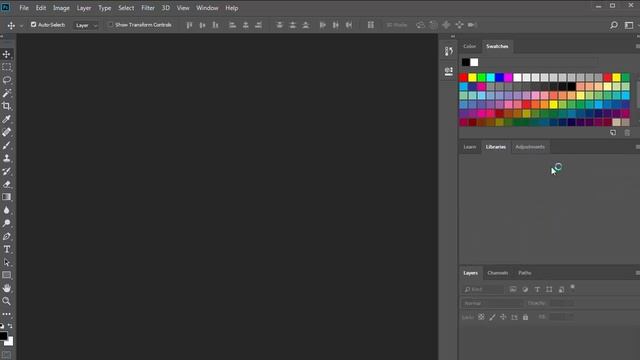This screenshot has height=360, width=640.
Task: Select the Dodge tool
Action: pos(7,223)
